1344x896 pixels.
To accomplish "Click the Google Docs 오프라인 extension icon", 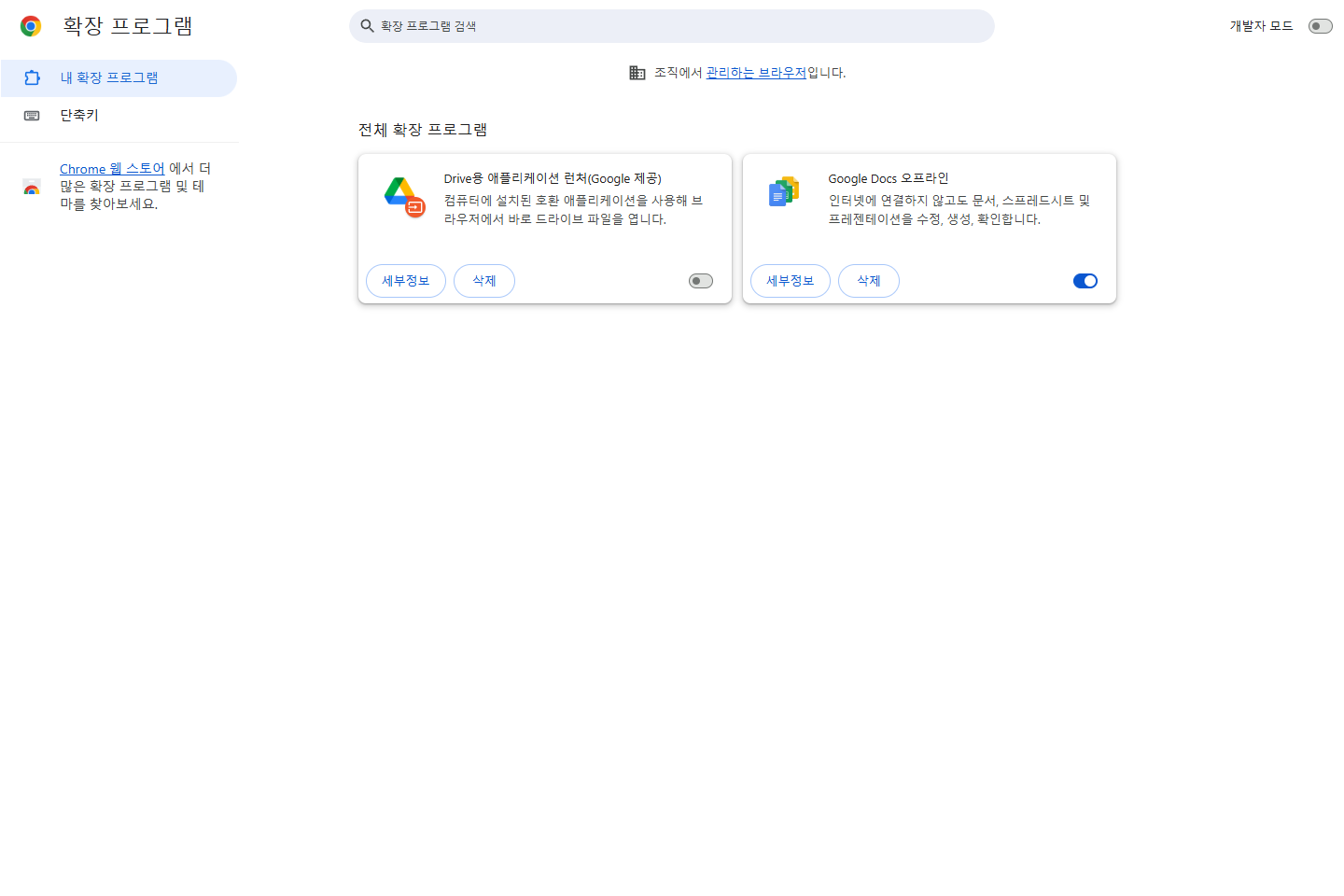I will (784, 191).
